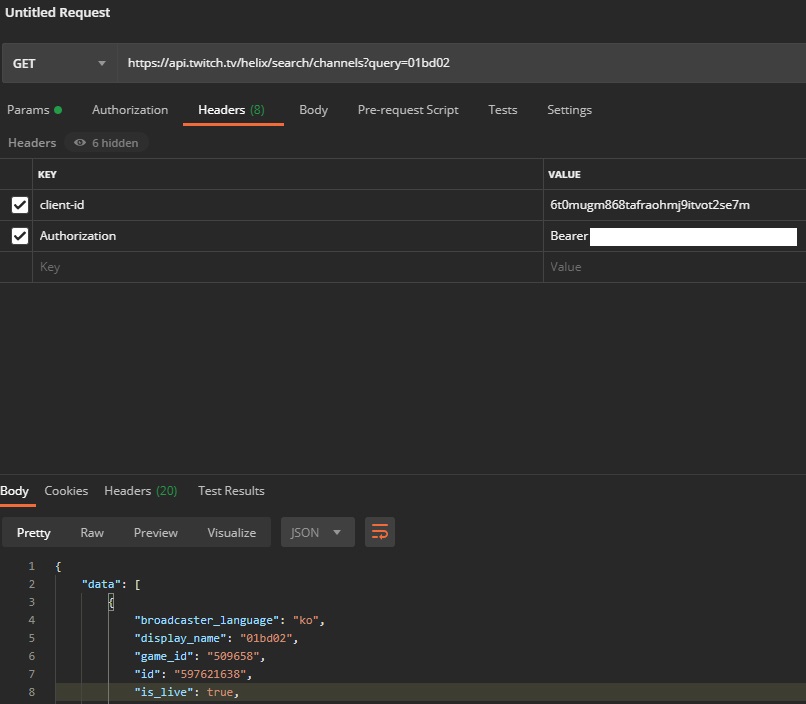Click the "data" key on line 2
Viewport: 806px width, 704px height.
[101, 584]
